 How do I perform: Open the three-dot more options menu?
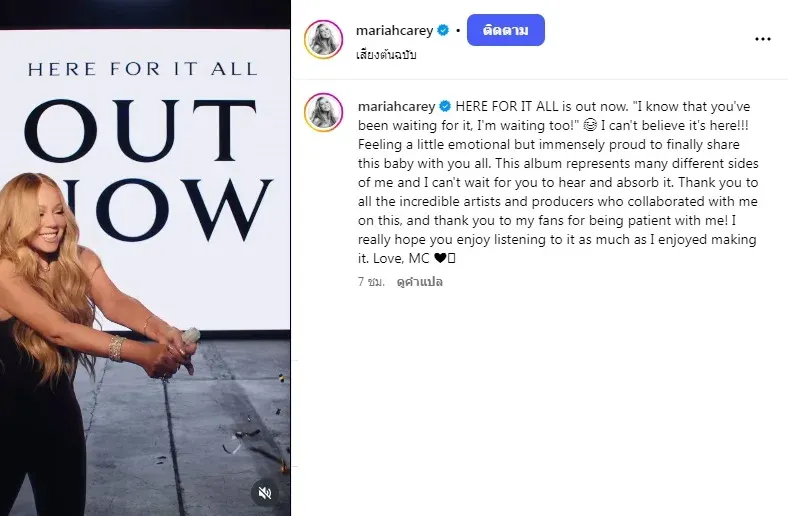pos(762,39)
